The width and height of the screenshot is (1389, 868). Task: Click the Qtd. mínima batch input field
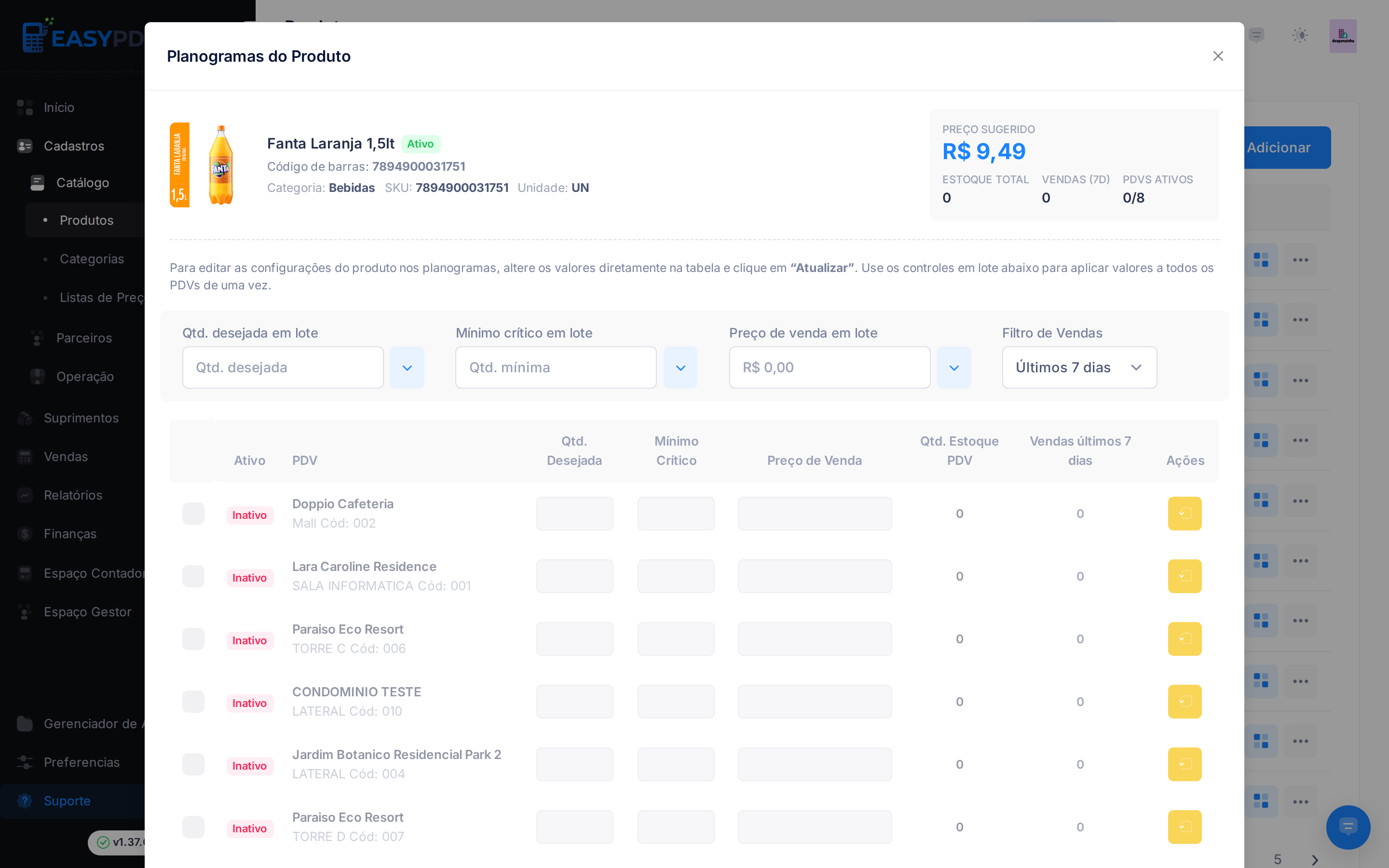556,367
